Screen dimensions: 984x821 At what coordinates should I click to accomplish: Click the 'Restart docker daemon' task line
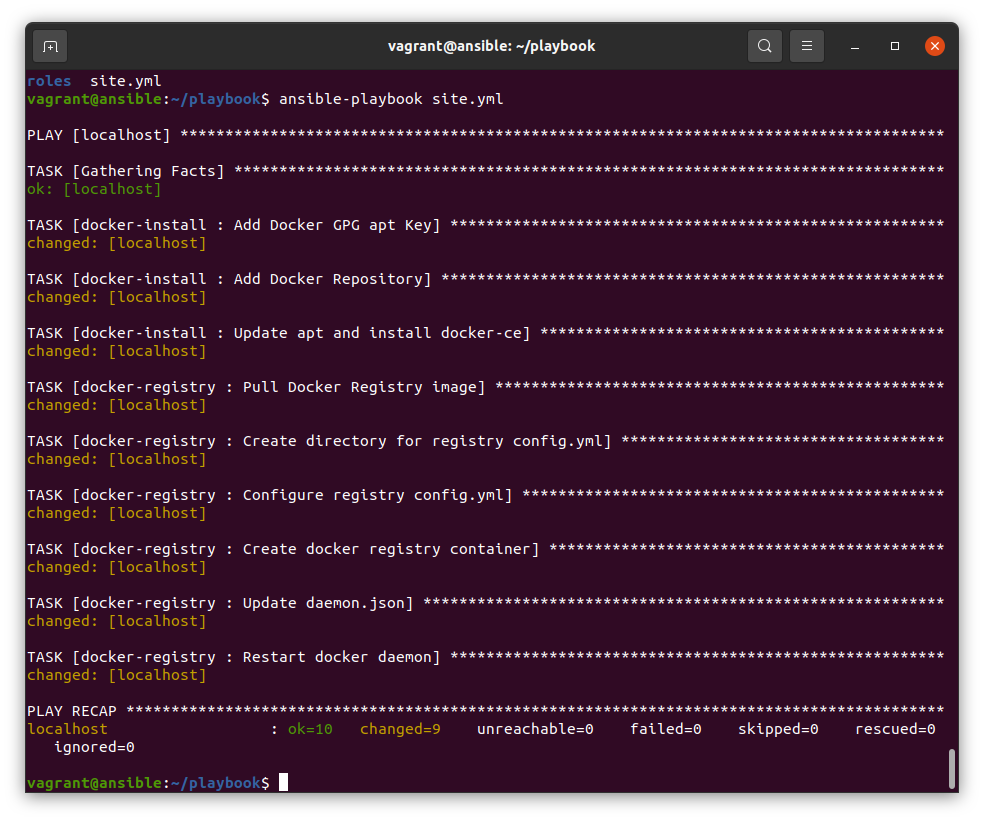[x=485, y=657]
